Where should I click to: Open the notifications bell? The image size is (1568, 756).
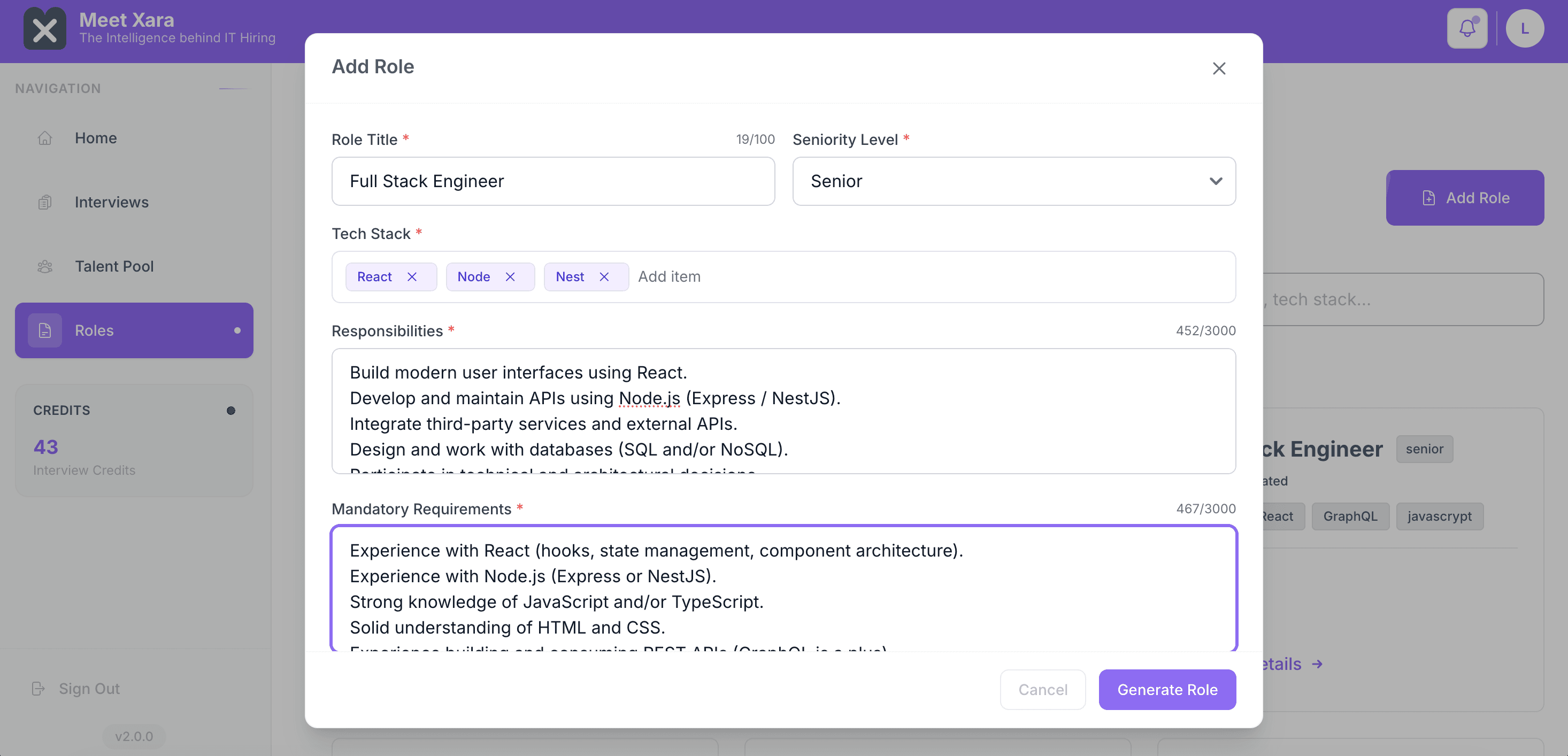[x=1467, y=28]
